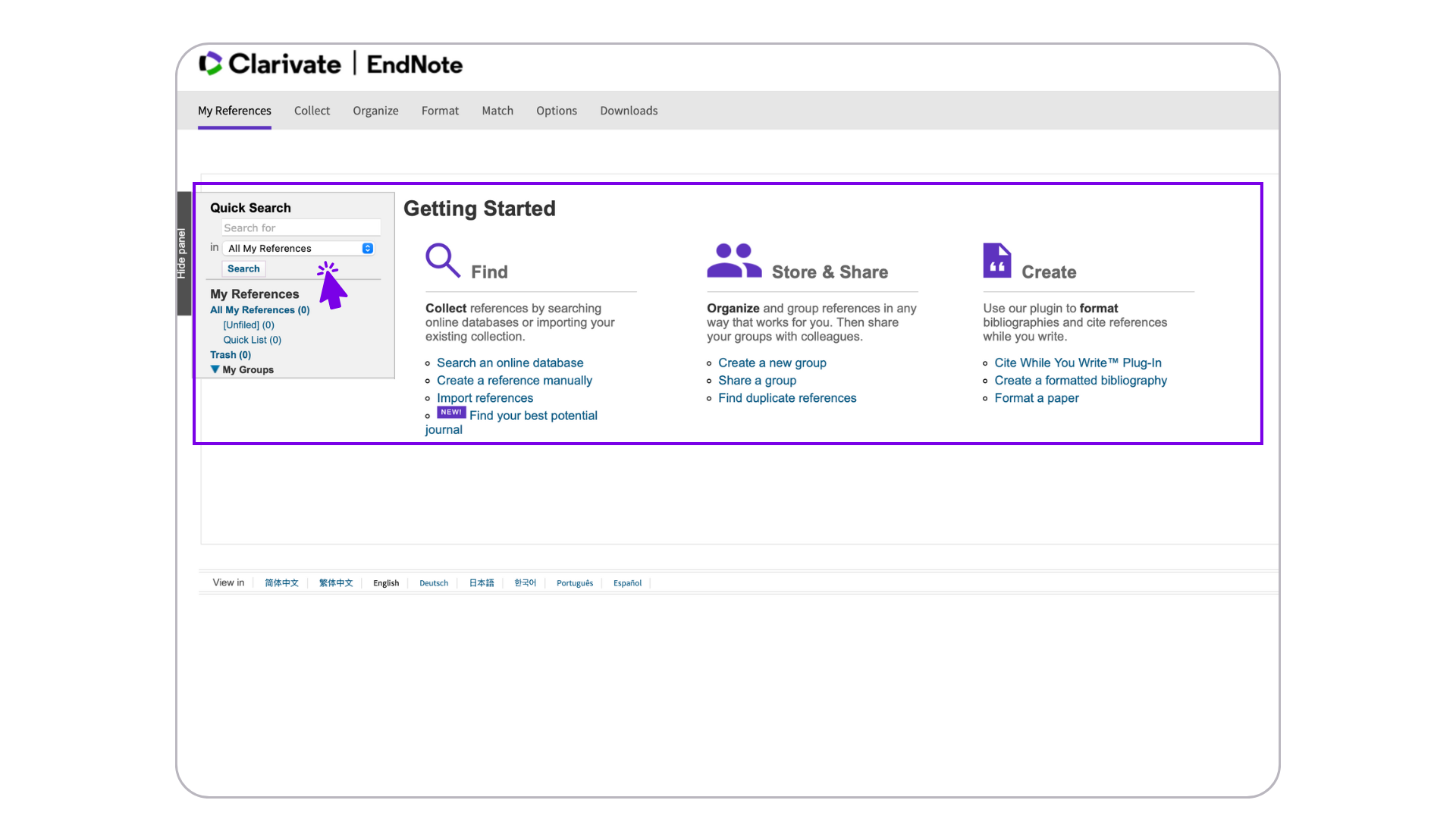Switch language to 日本語
The image size is (1456, 819).
tap(481, 583)
